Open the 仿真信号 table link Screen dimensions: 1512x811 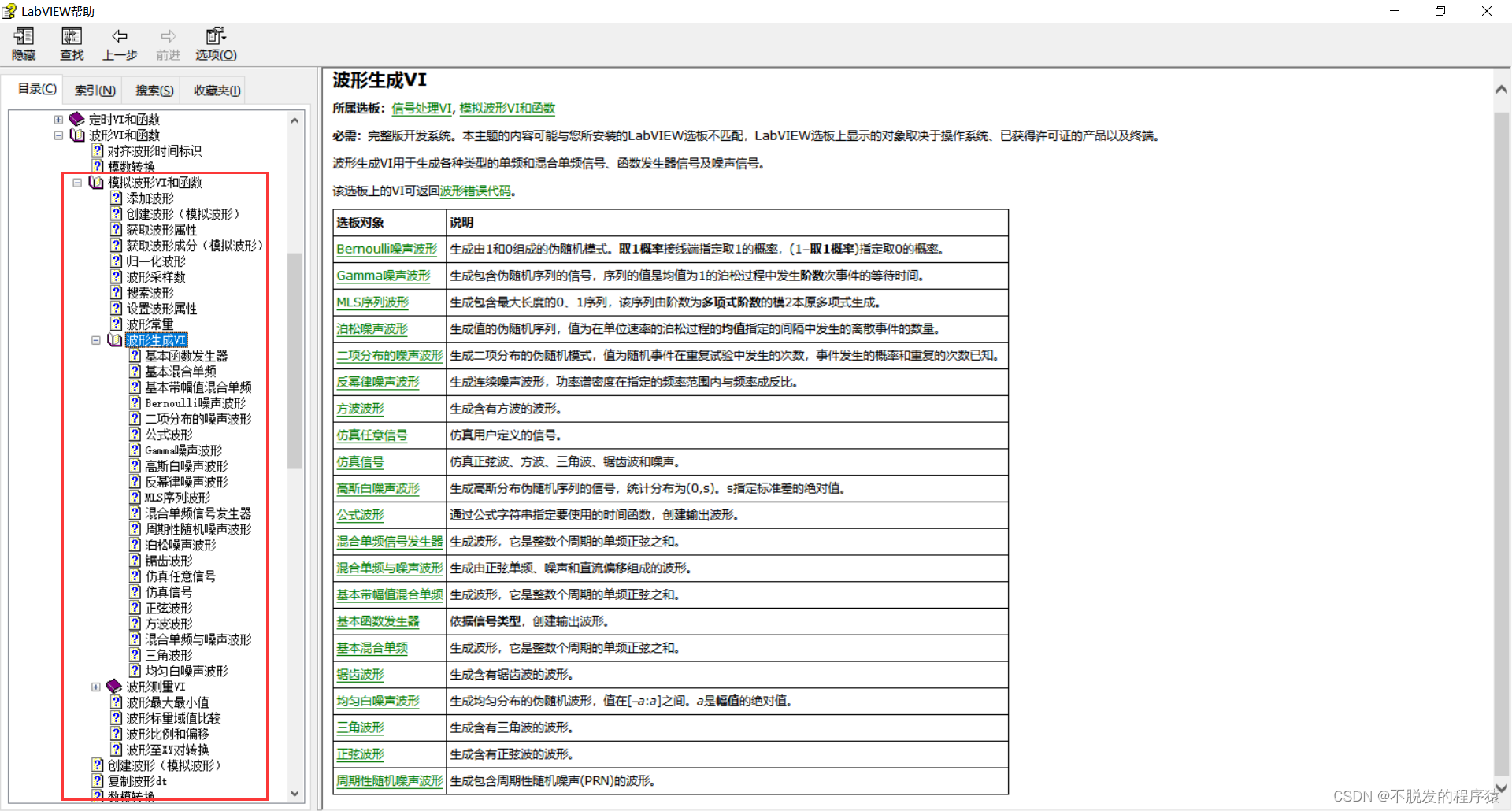[x=360, y=462]
